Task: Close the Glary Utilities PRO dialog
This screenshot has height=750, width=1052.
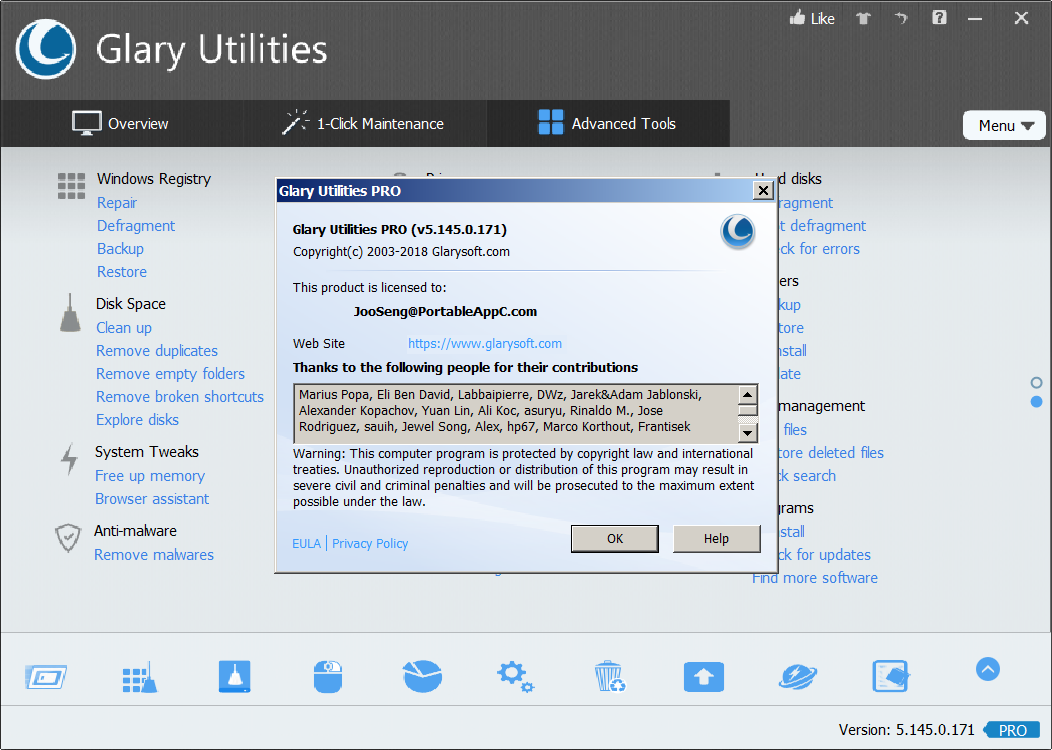Action: [763, 191]
